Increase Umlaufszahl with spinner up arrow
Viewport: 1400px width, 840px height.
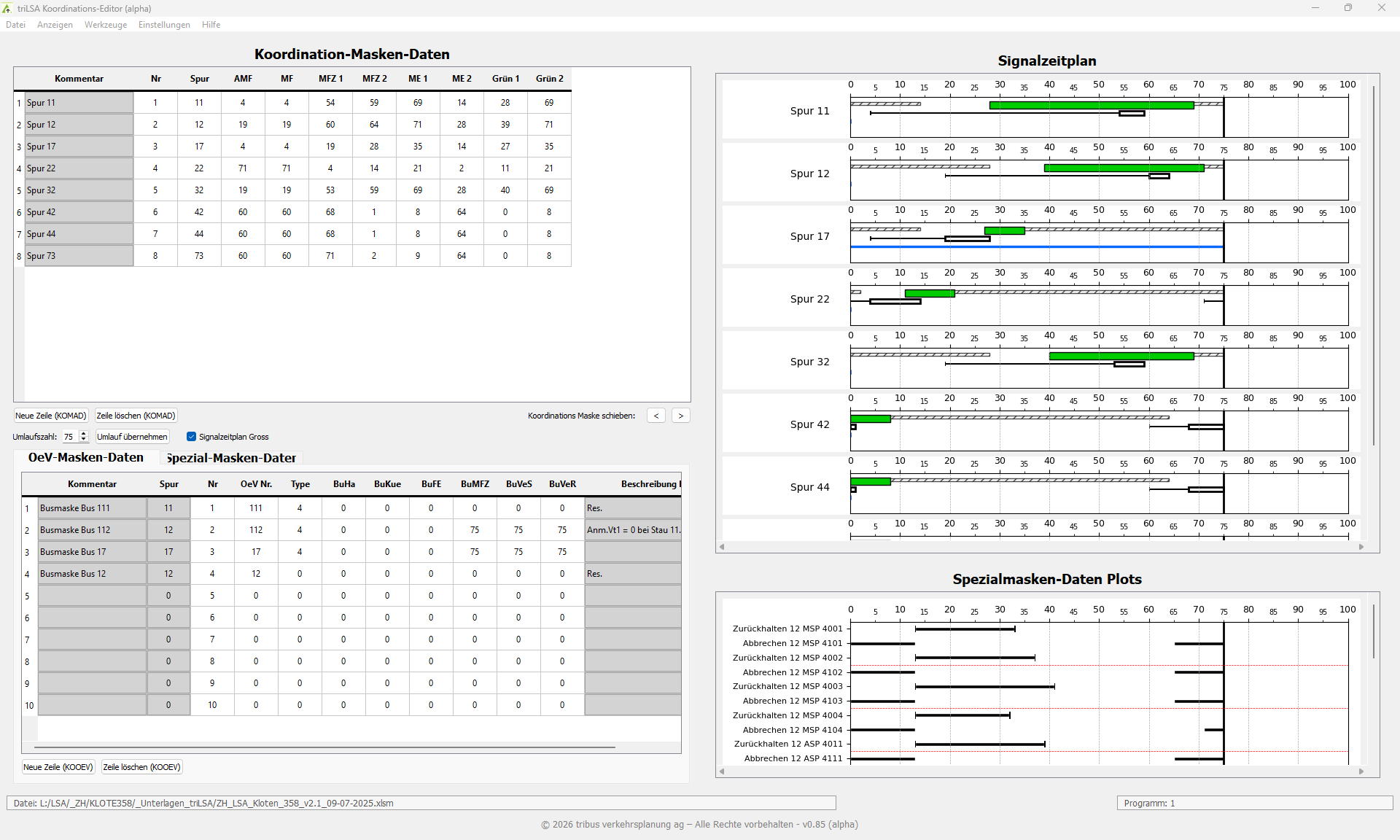click(x=84, y=433)
